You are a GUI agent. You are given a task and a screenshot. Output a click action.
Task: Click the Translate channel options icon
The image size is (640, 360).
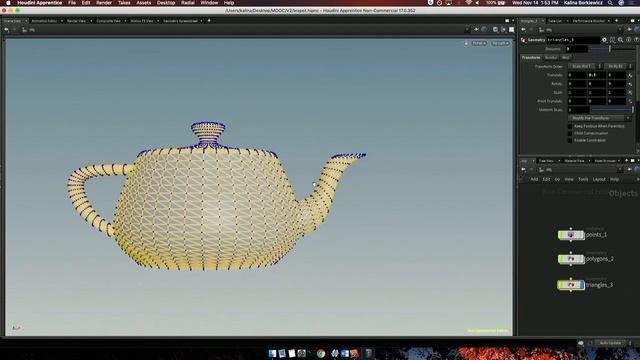(x=630, y=75)
